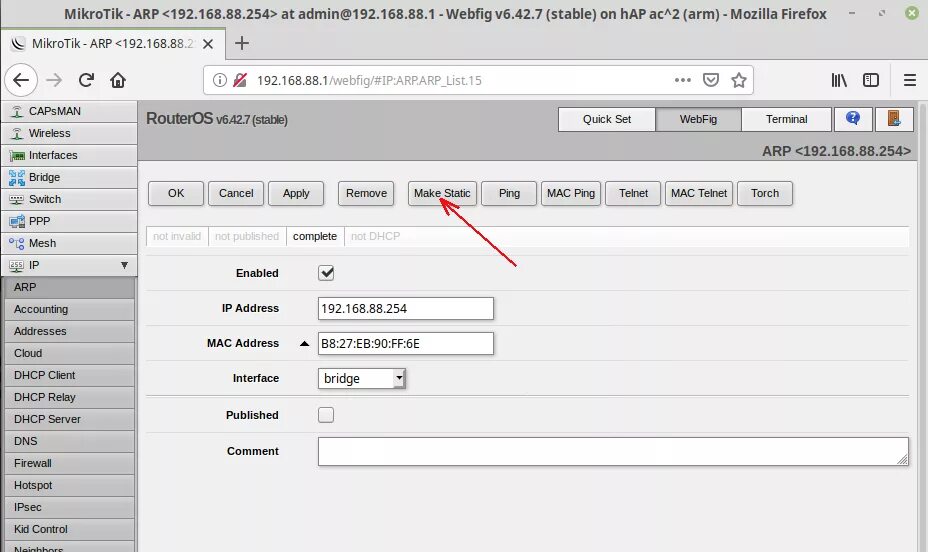Click the Cancel button
Image resolution: width=928 pixels, height=552 pixels.
[x=236, y=193]
